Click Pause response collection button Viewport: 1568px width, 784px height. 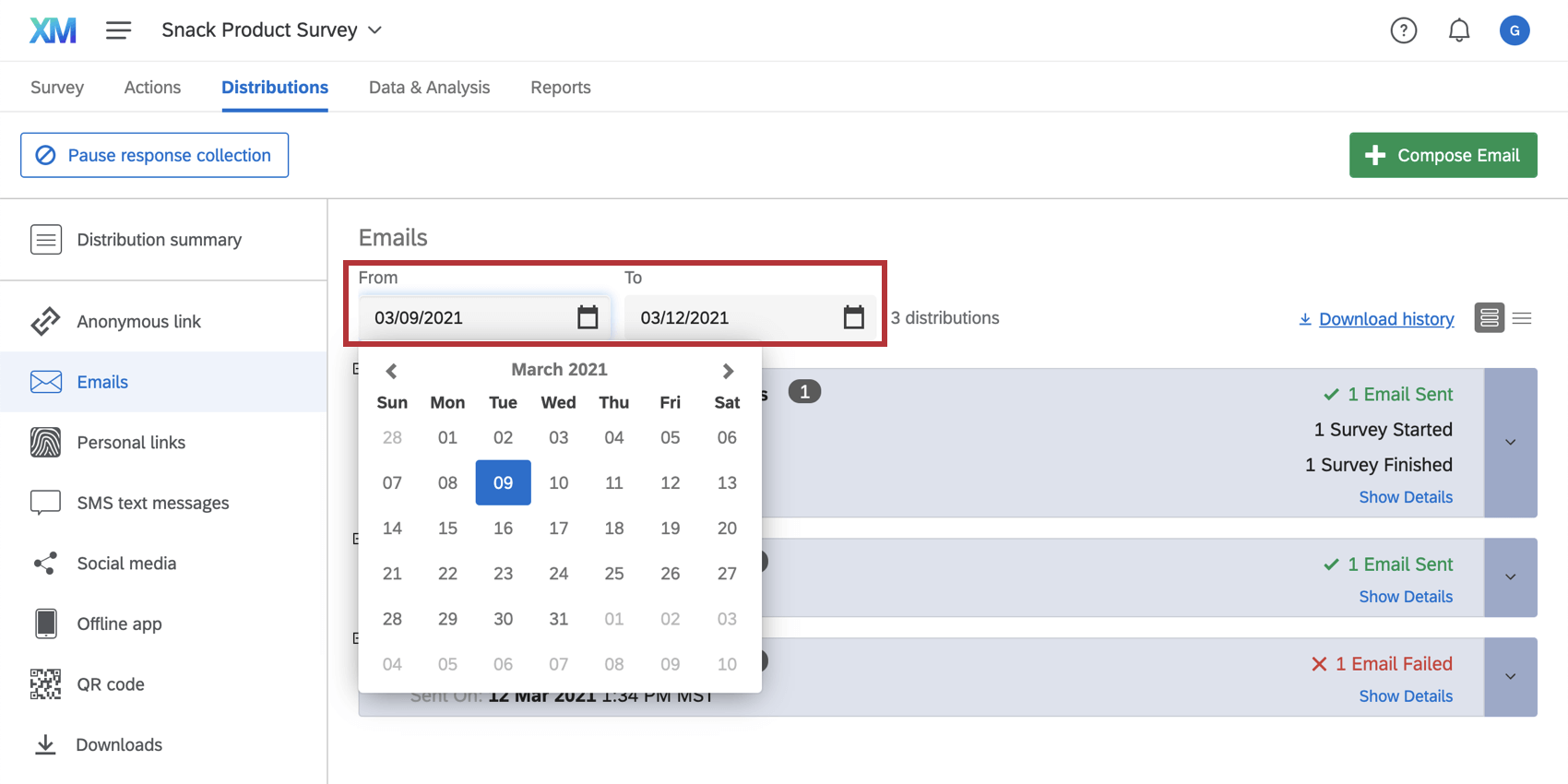point(154,155)
